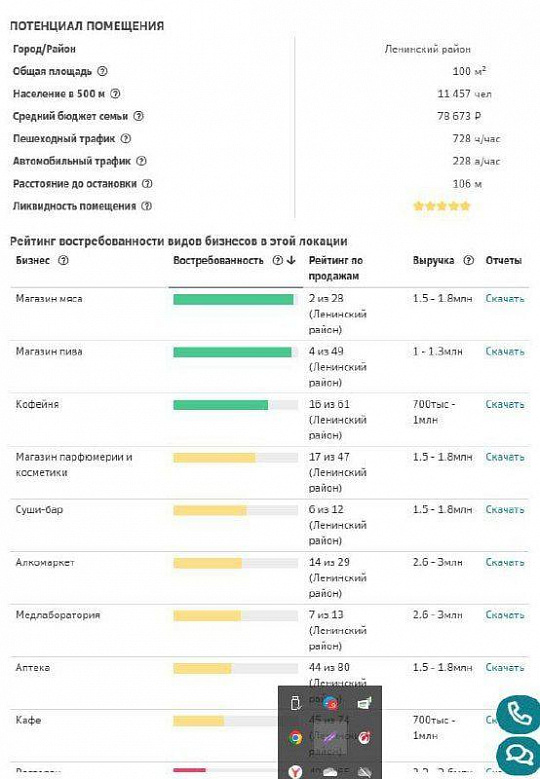The height and width of the screenshot is (779, 540).
Task: Click the help icon beside Пешеходный трафик
Action: coord(126,139)
